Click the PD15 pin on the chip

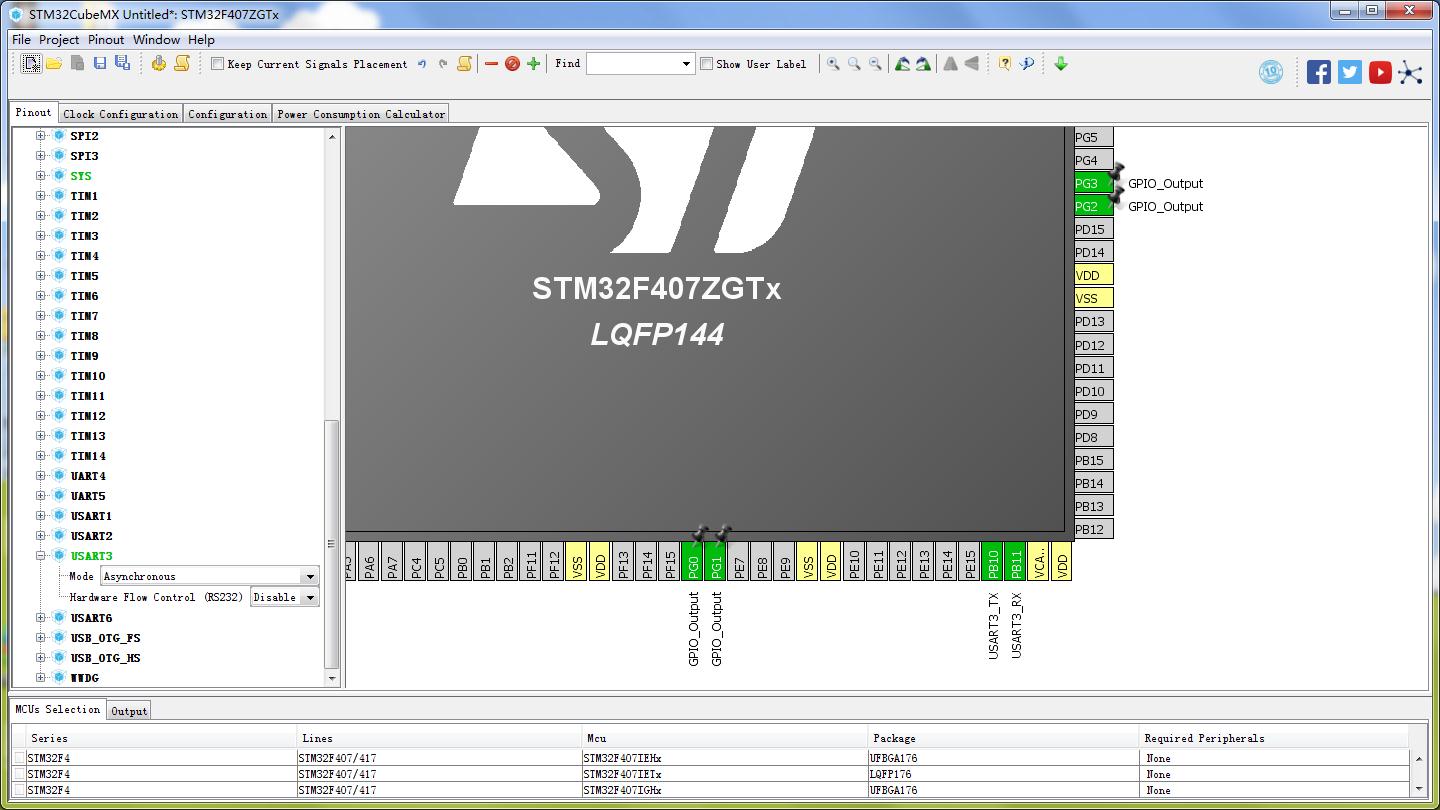tap(1093, 230)
